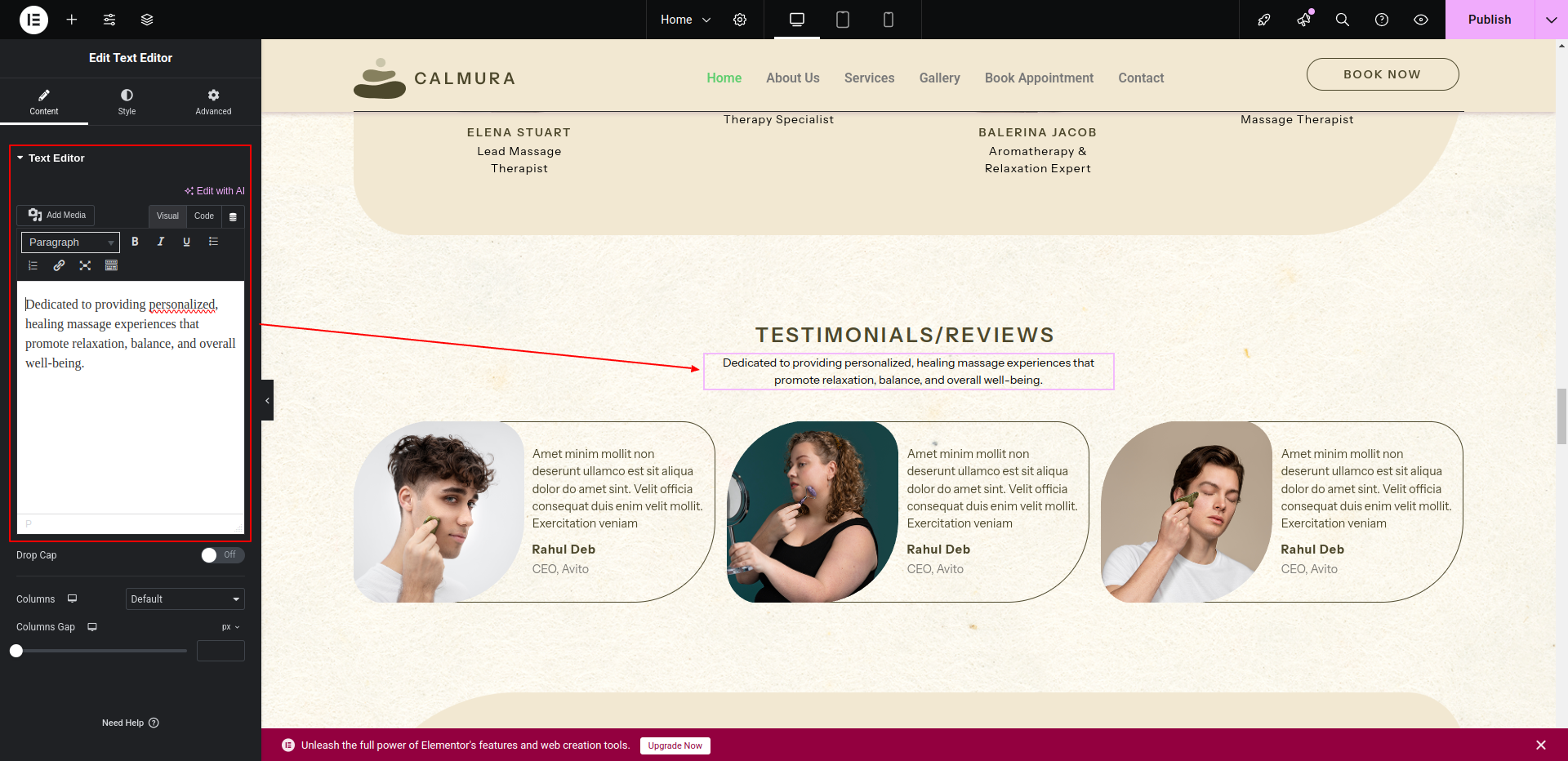Open the Finder search icon
The width and height of the screenshot is (1568, 761).
1342,20
